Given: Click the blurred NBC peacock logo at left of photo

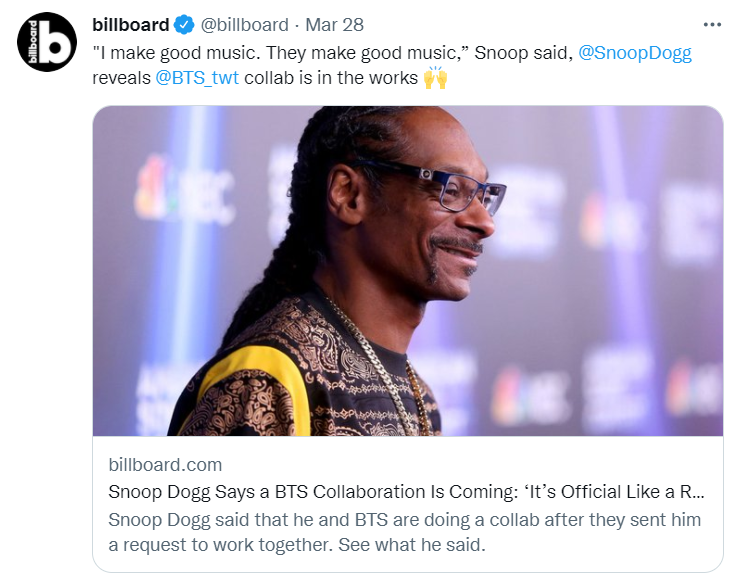Looking at the screenshot, I should click(x=152, y=188).
